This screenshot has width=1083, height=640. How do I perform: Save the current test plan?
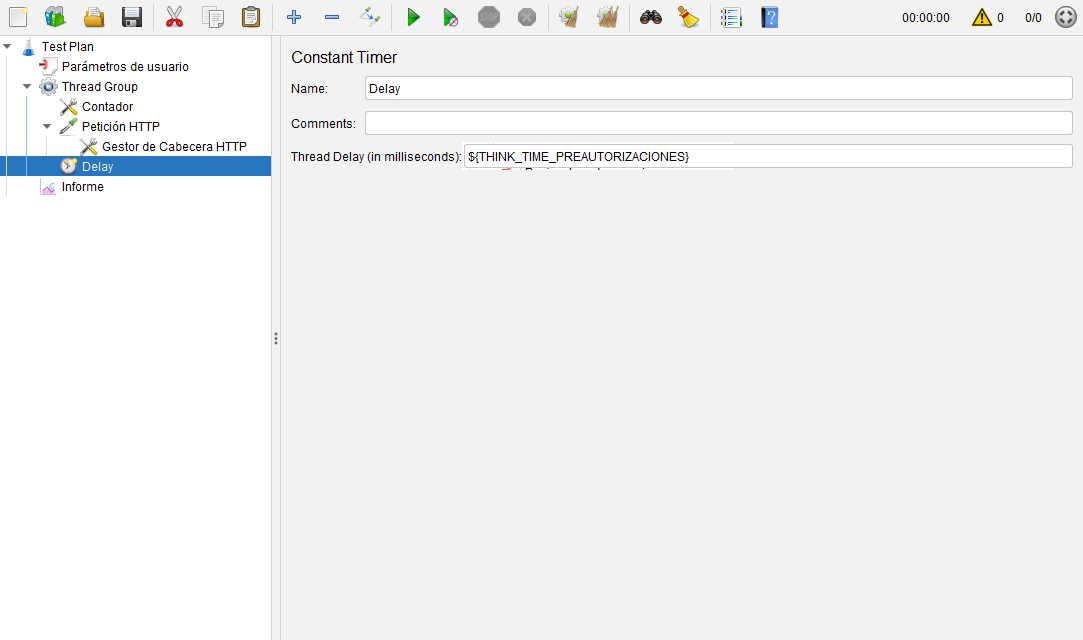point(131,17)
